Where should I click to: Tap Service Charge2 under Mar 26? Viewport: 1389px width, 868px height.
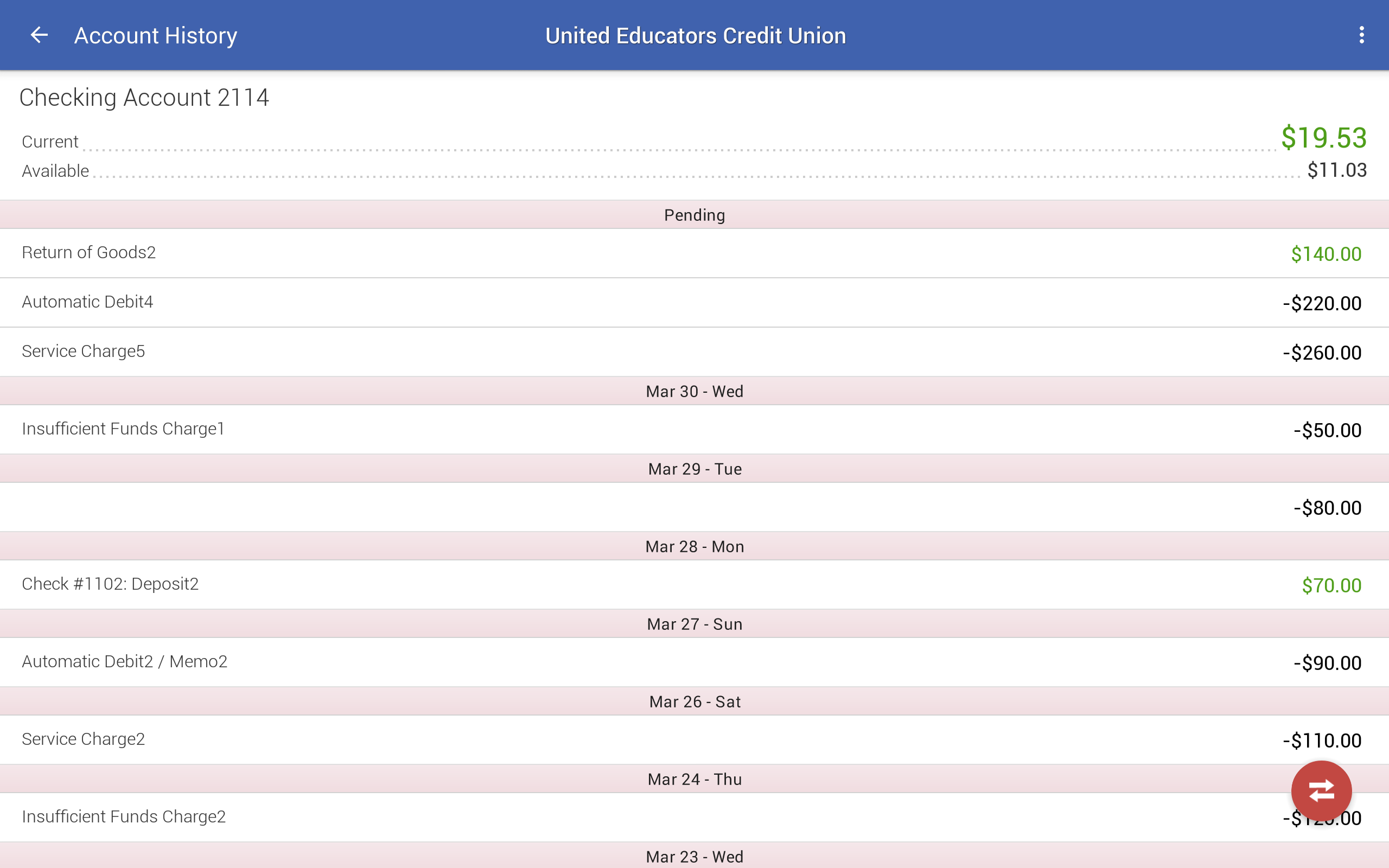tap(694, 739)
